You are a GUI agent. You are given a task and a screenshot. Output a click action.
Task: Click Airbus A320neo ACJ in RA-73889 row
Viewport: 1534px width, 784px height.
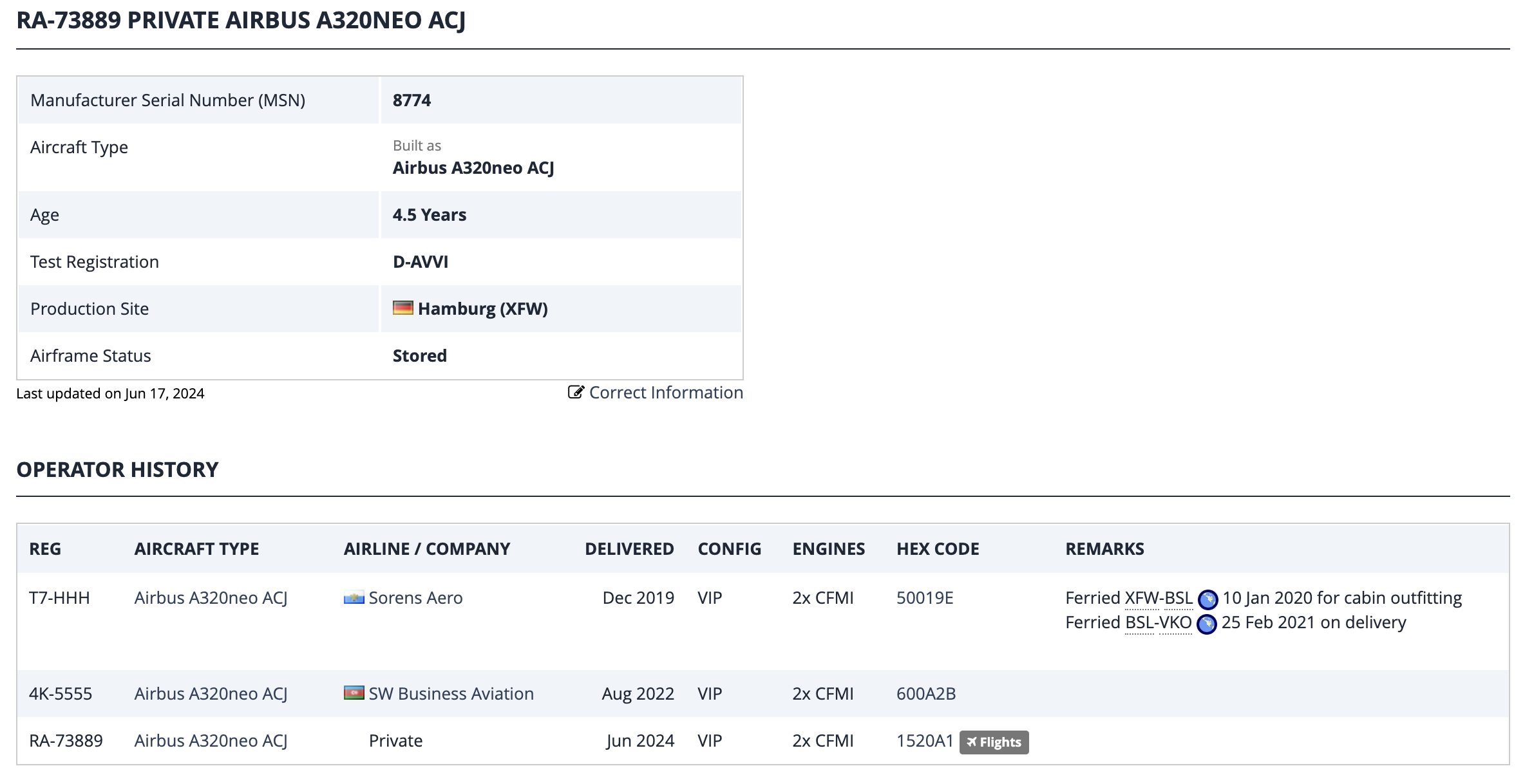coord(211,741)
